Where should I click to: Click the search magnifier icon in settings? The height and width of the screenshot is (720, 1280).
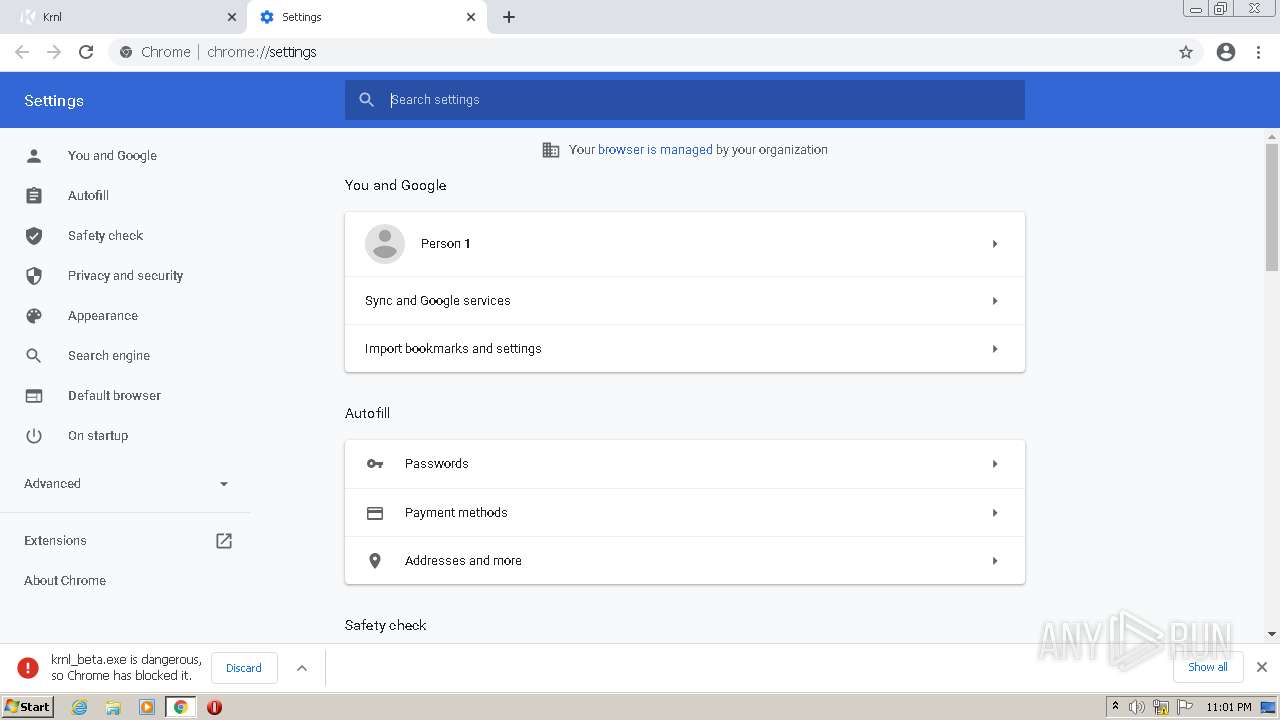367,100
